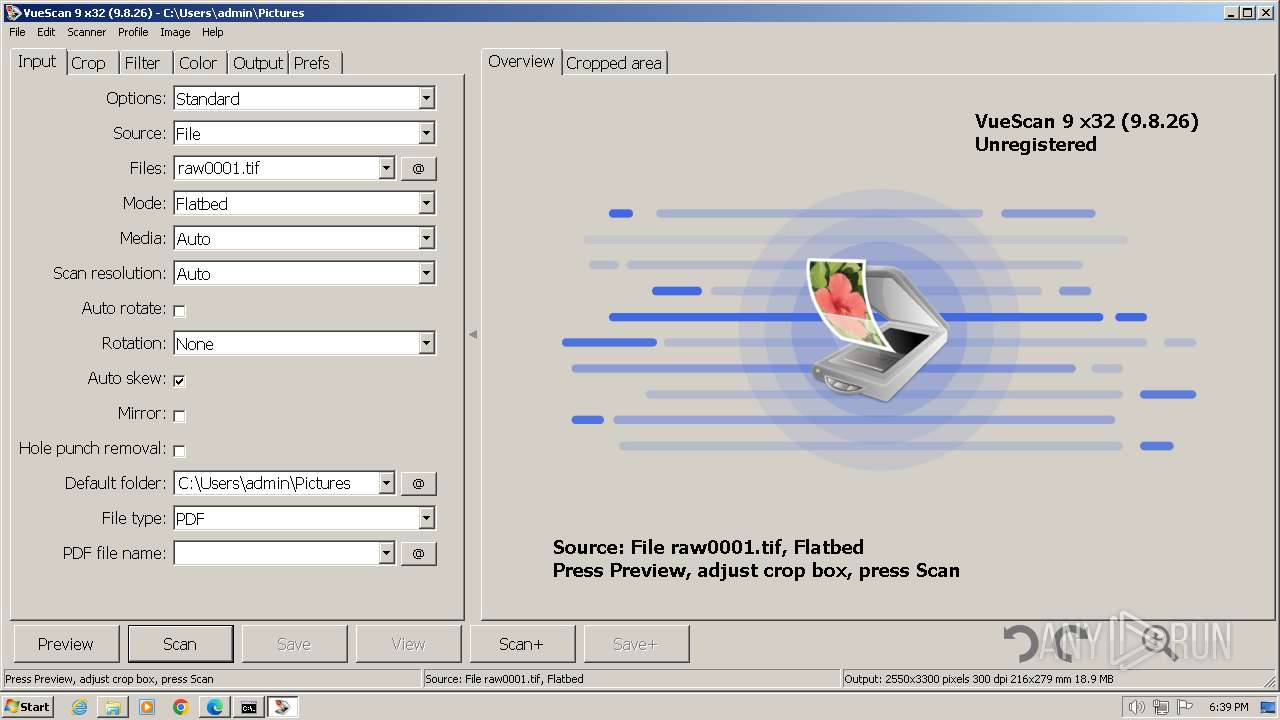1280x720 pixels.
Task: Open the command prompt taskbar icon
Action: click(x=248, y=707)
